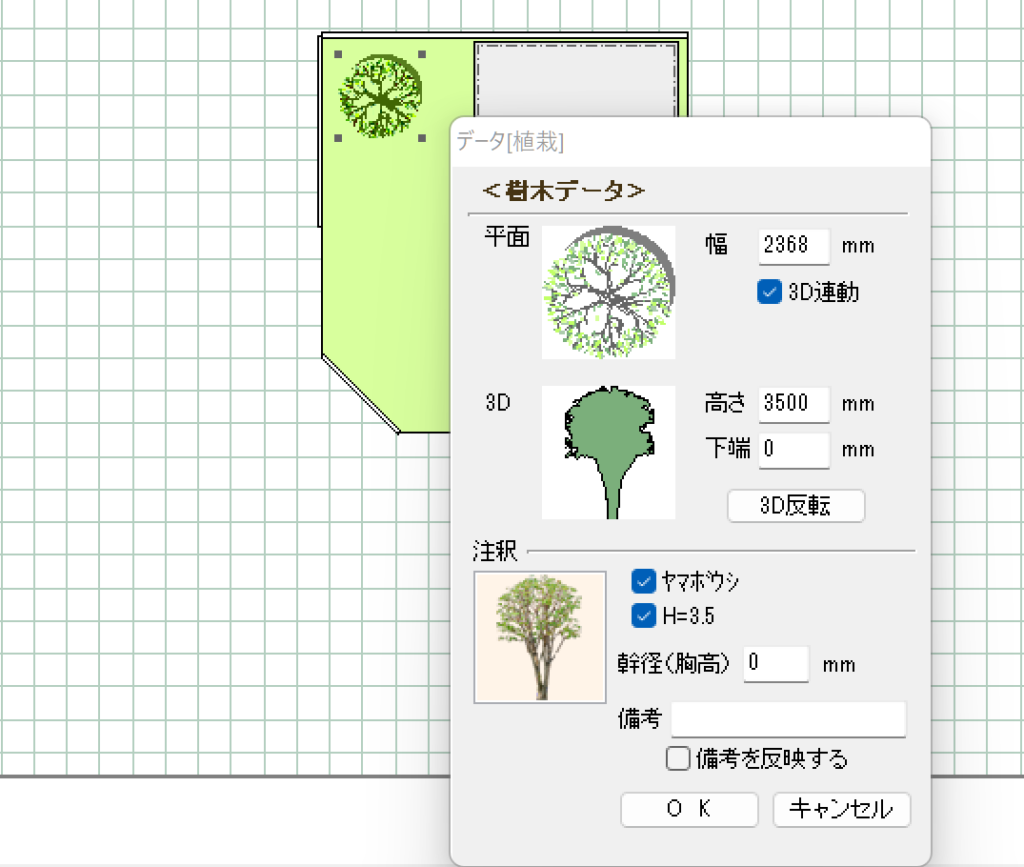This screenshot has width=1024, height=867.
Task: Confirm the dialog with the OK button
Action: (689, 809)
